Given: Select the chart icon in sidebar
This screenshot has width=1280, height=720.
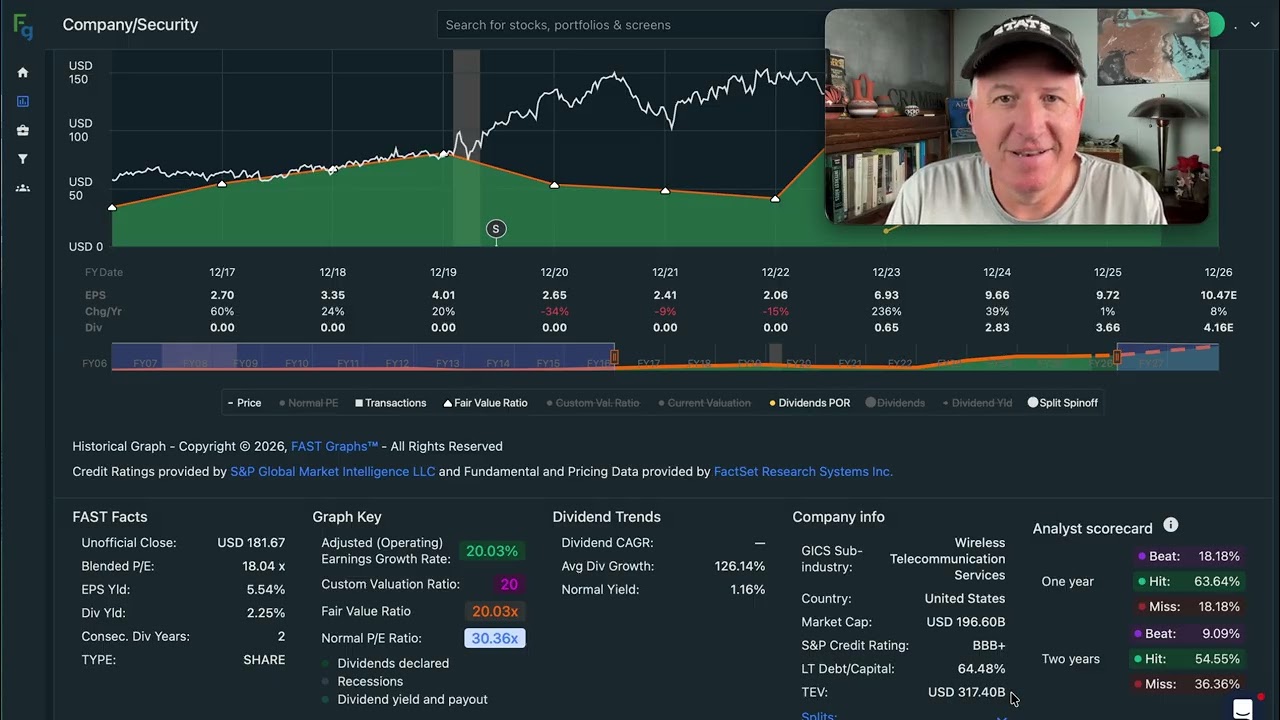Looking at the screenshot, I should coord(23,101).
